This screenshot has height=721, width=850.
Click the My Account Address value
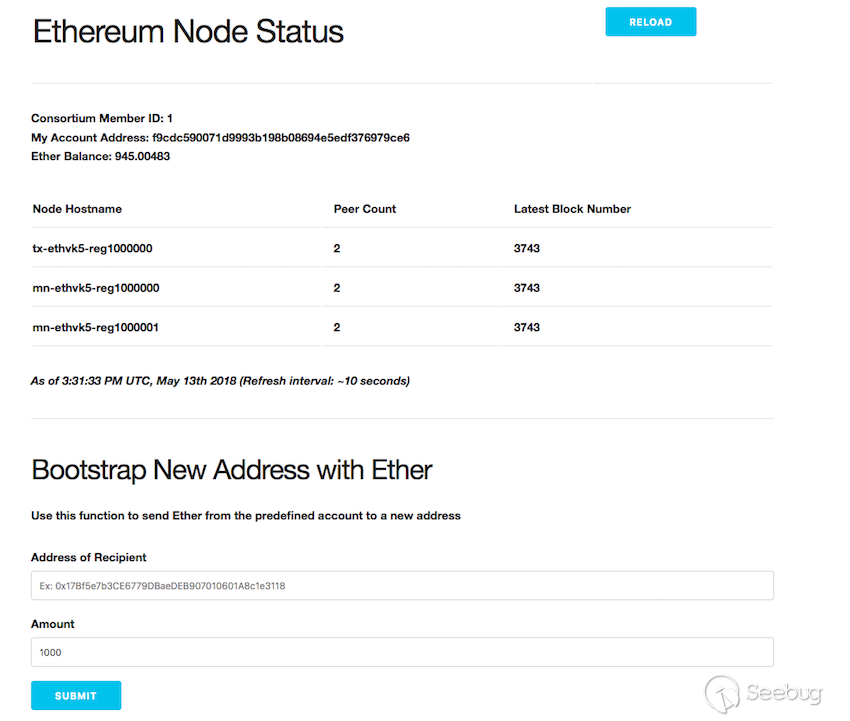click(x=281, y=137)
